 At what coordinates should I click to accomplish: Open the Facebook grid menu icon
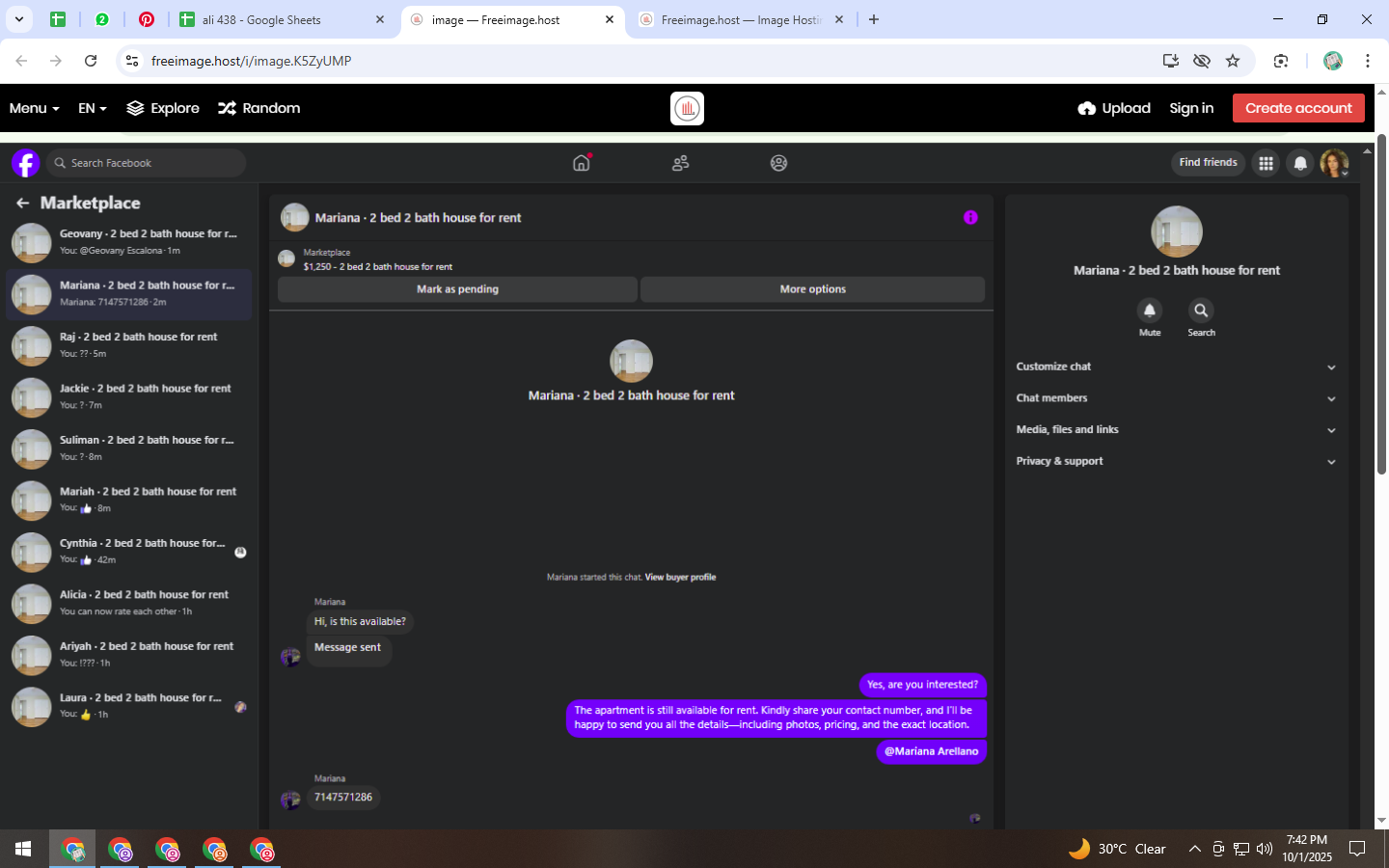click(1266, 163)
